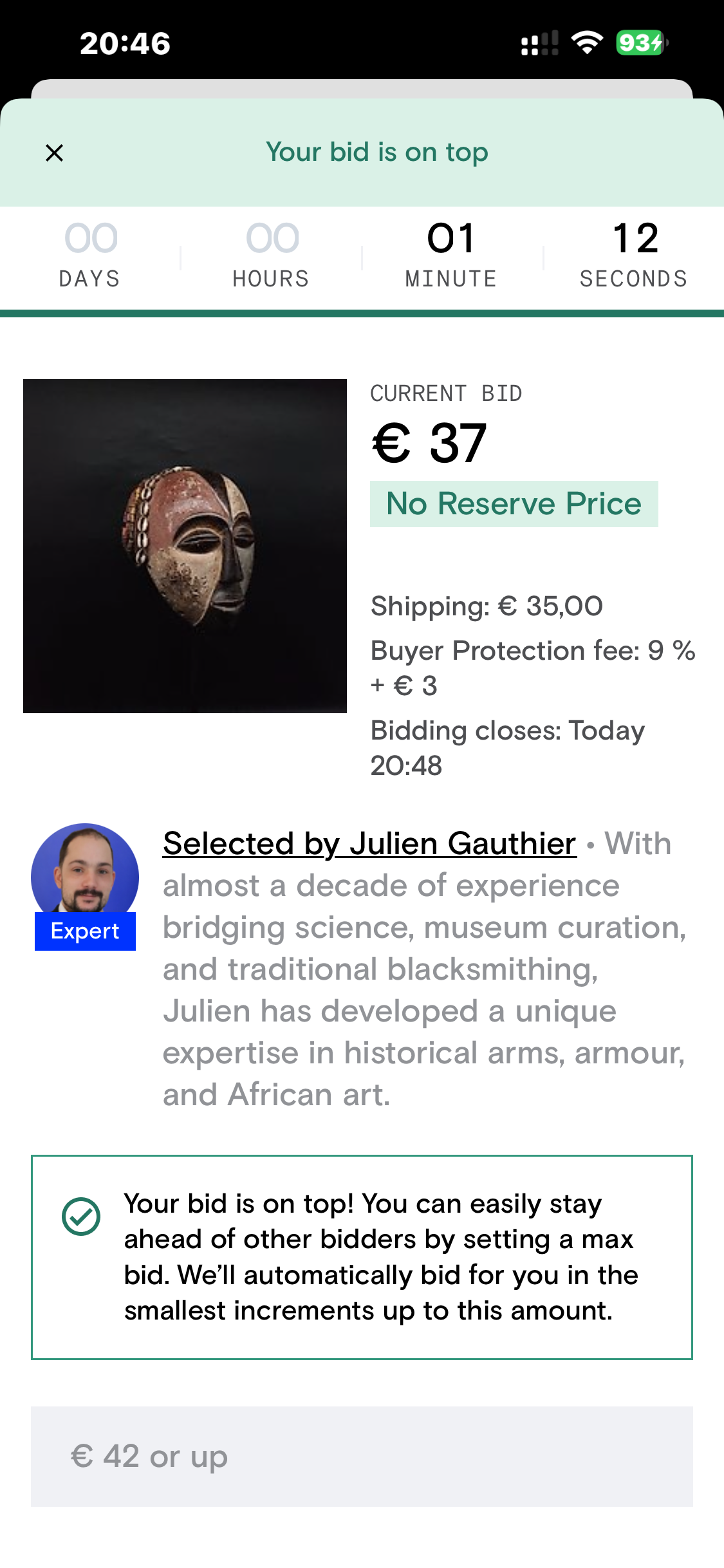The height and width of the screenshot is (1568, 724).
Task: Tap the green checkmark icon
Action: [x=81, y=1217]
